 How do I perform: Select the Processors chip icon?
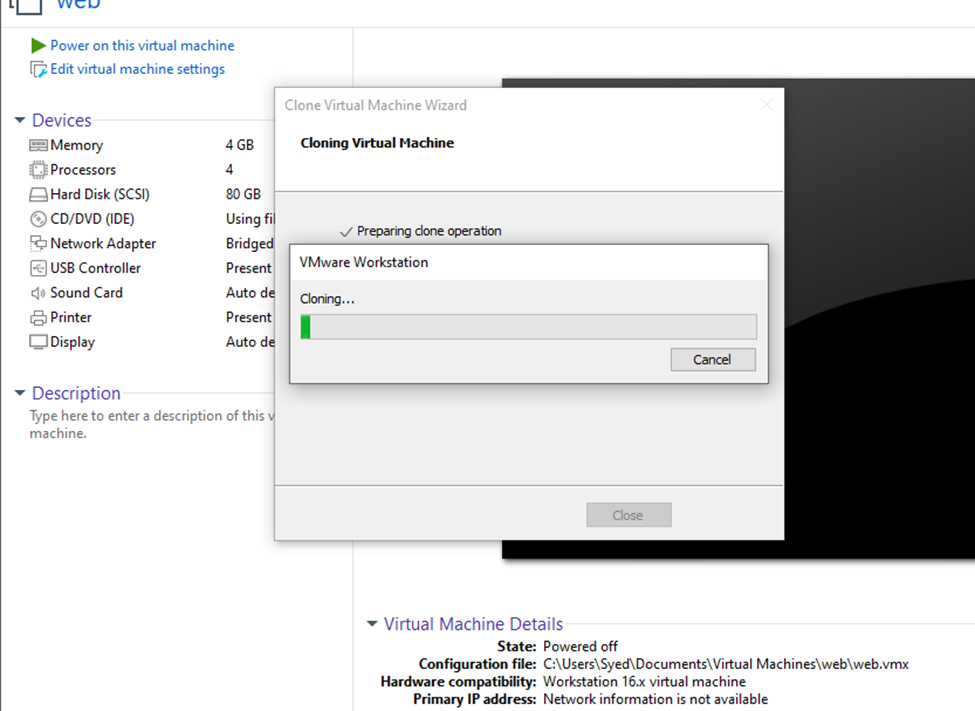point(38,170)
